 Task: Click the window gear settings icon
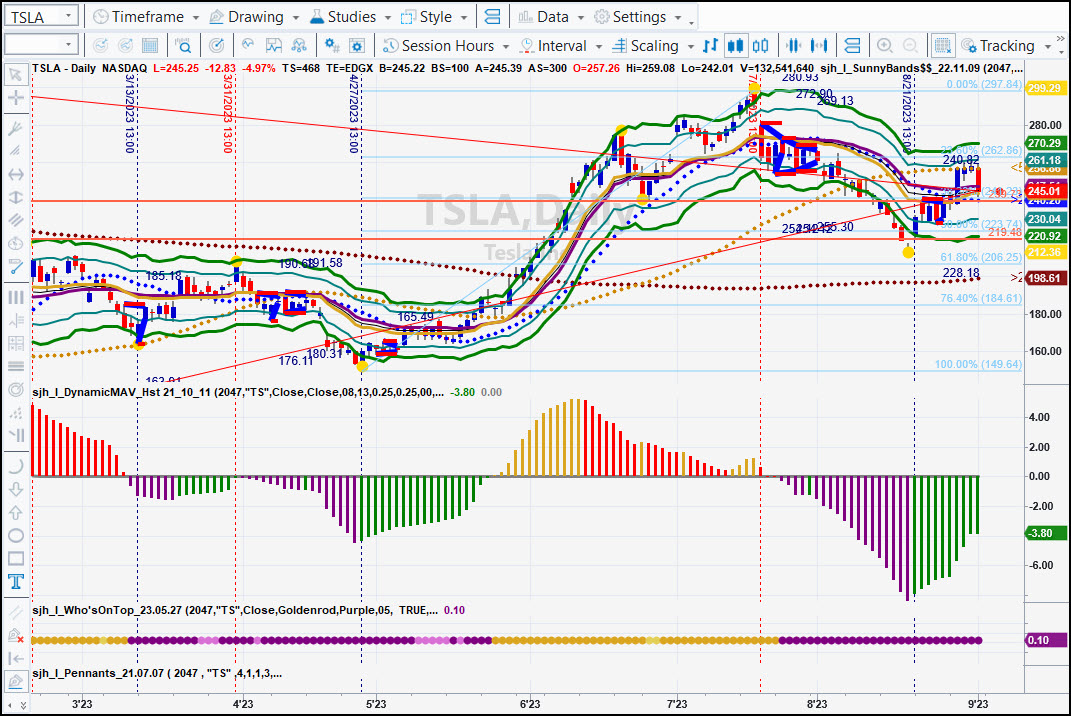(357, 46)
